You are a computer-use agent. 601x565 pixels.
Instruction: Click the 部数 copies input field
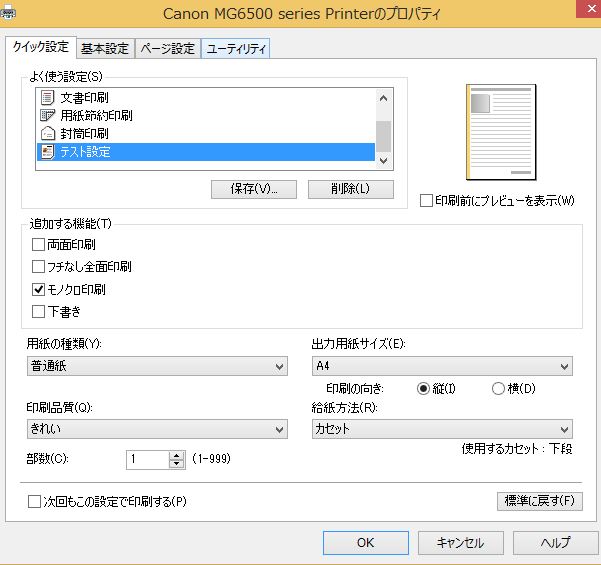pos(148,460)
